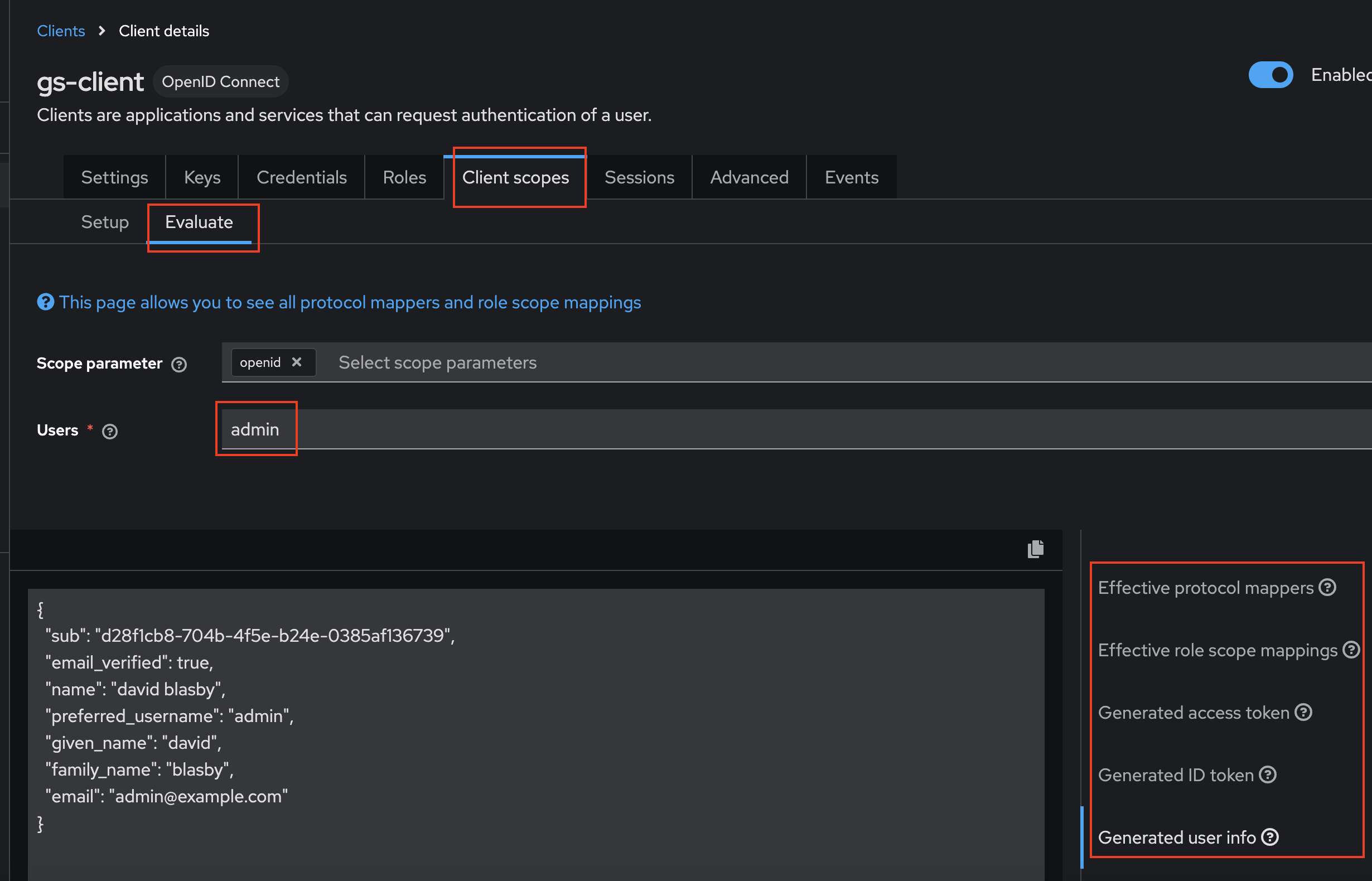Screen dimensions: 1372x881
Task: Go back to Clients breadcrumb link
Action: [61, 31]
